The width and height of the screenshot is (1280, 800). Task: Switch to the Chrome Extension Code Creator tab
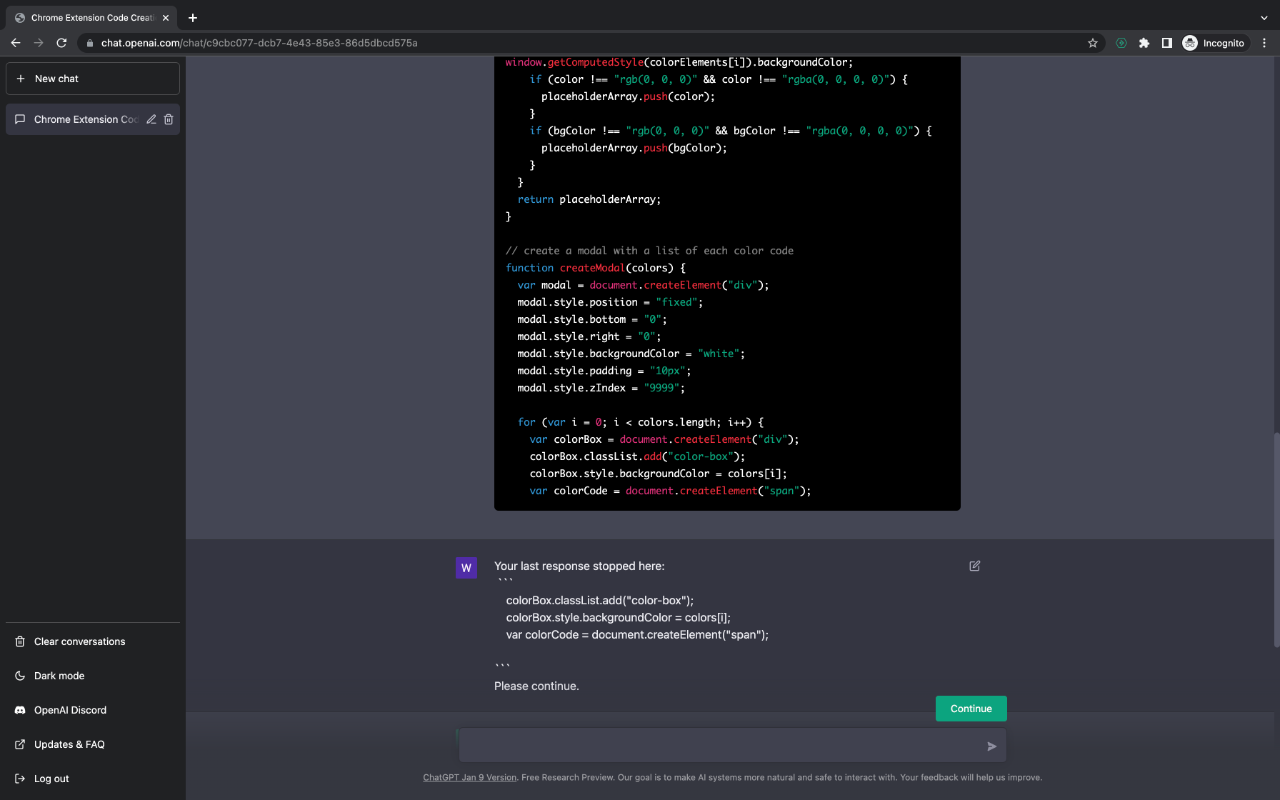click(90, 16)
